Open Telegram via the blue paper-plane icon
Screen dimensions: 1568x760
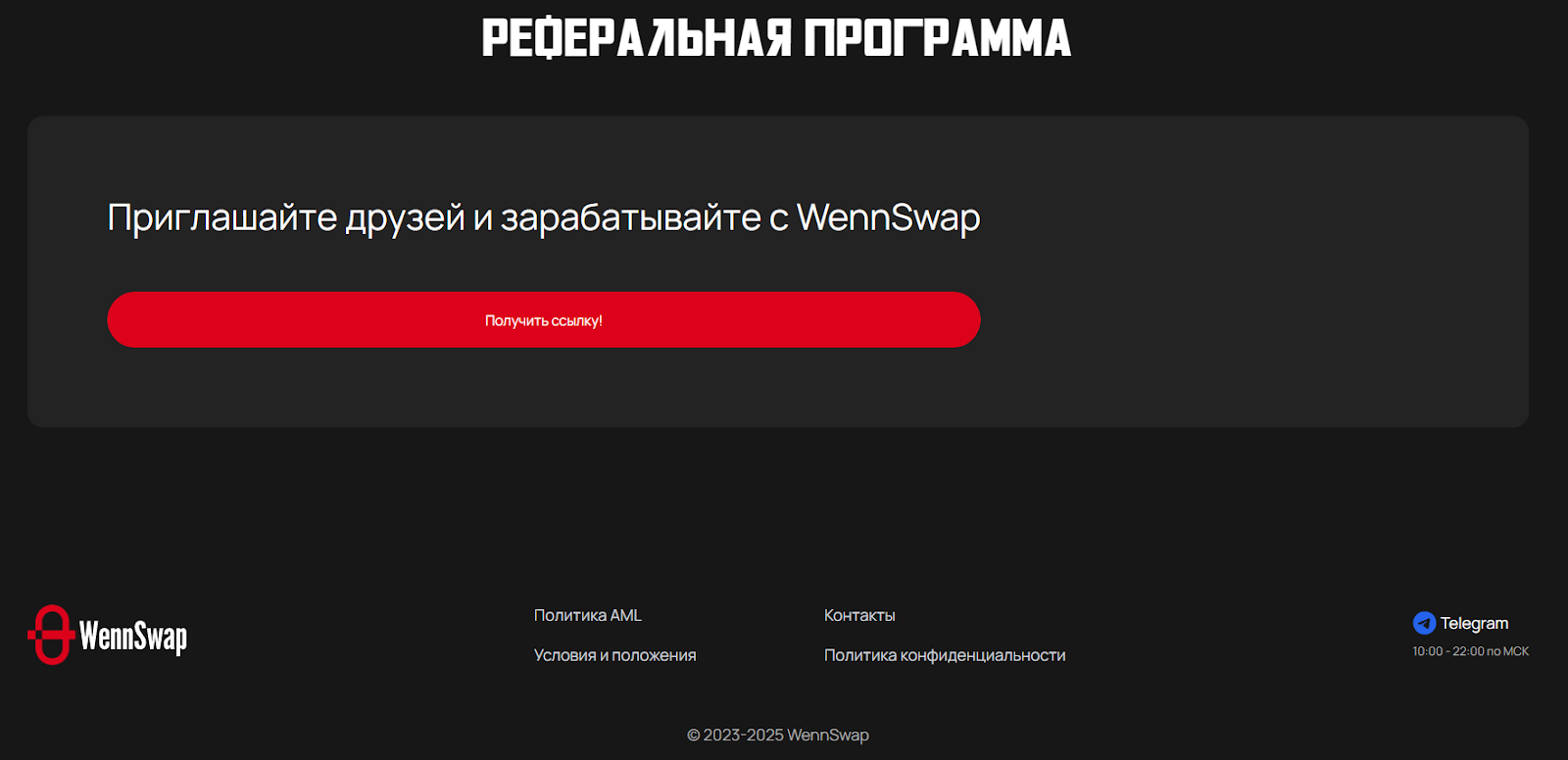pos(1424,623)
